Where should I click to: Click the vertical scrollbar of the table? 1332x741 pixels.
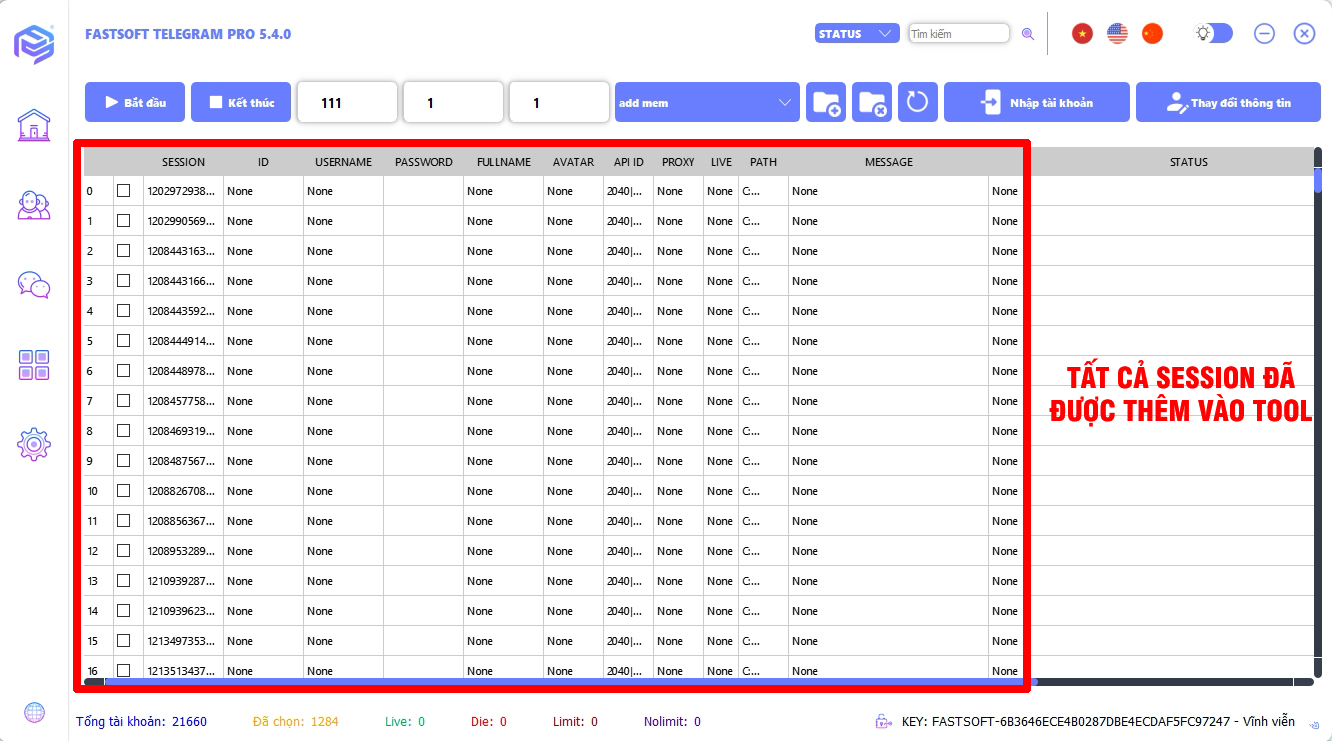tap(1318, 410)
